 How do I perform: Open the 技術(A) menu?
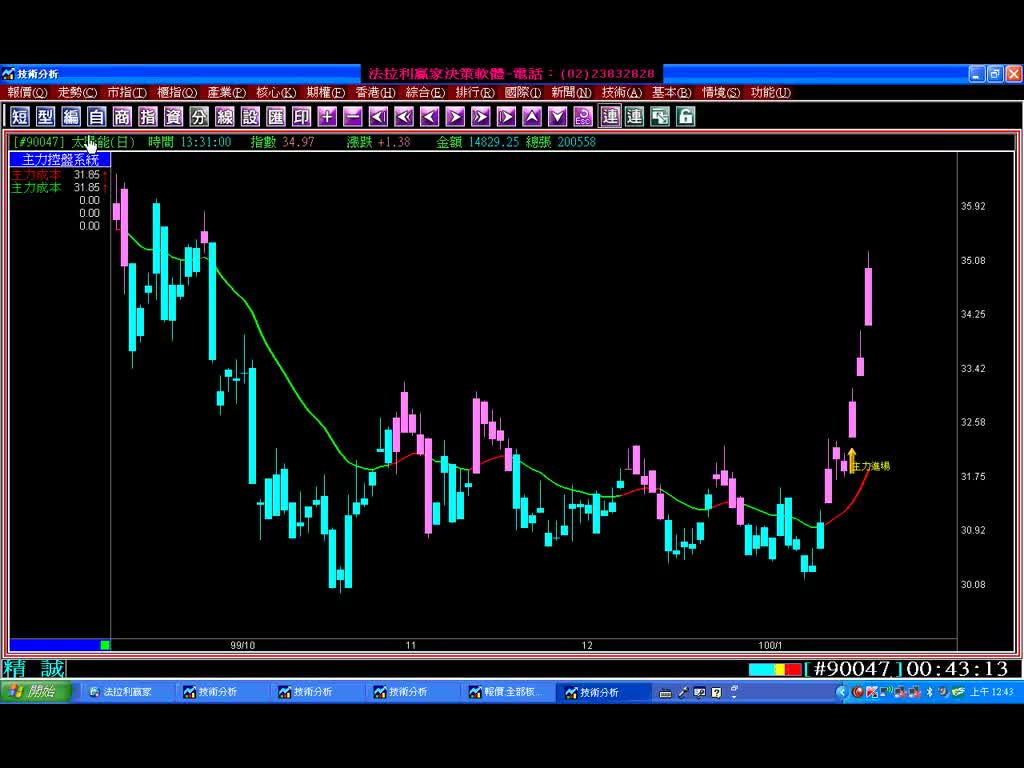[x=622, y=93]
